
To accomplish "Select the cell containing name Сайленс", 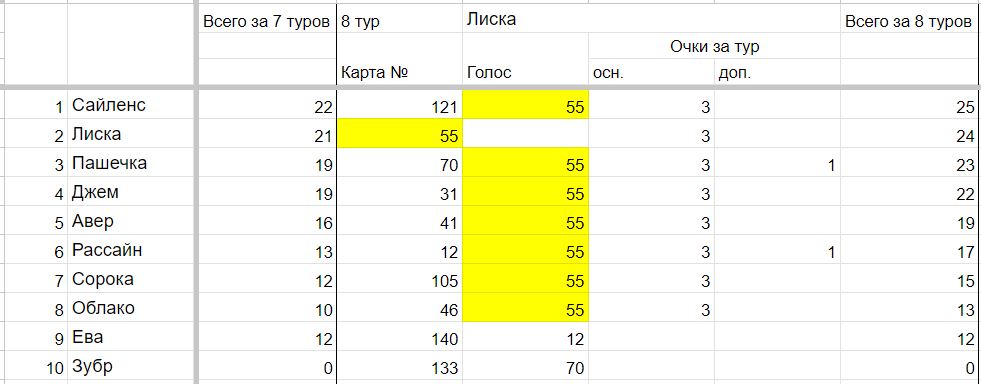I will pyautogui.click(x=131, y=105).
